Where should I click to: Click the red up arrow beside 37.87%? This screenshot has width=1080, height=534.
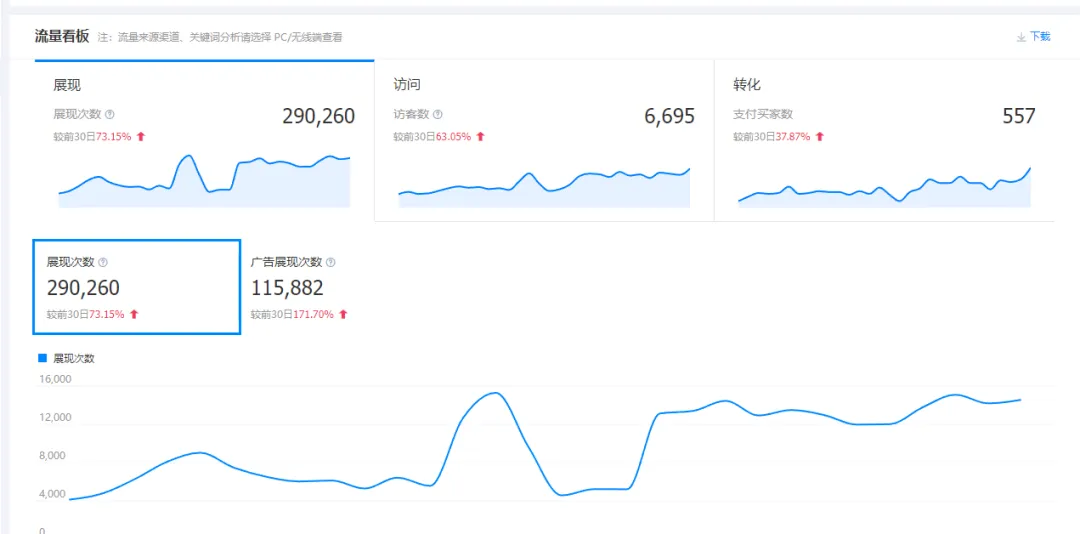[820, 137]
